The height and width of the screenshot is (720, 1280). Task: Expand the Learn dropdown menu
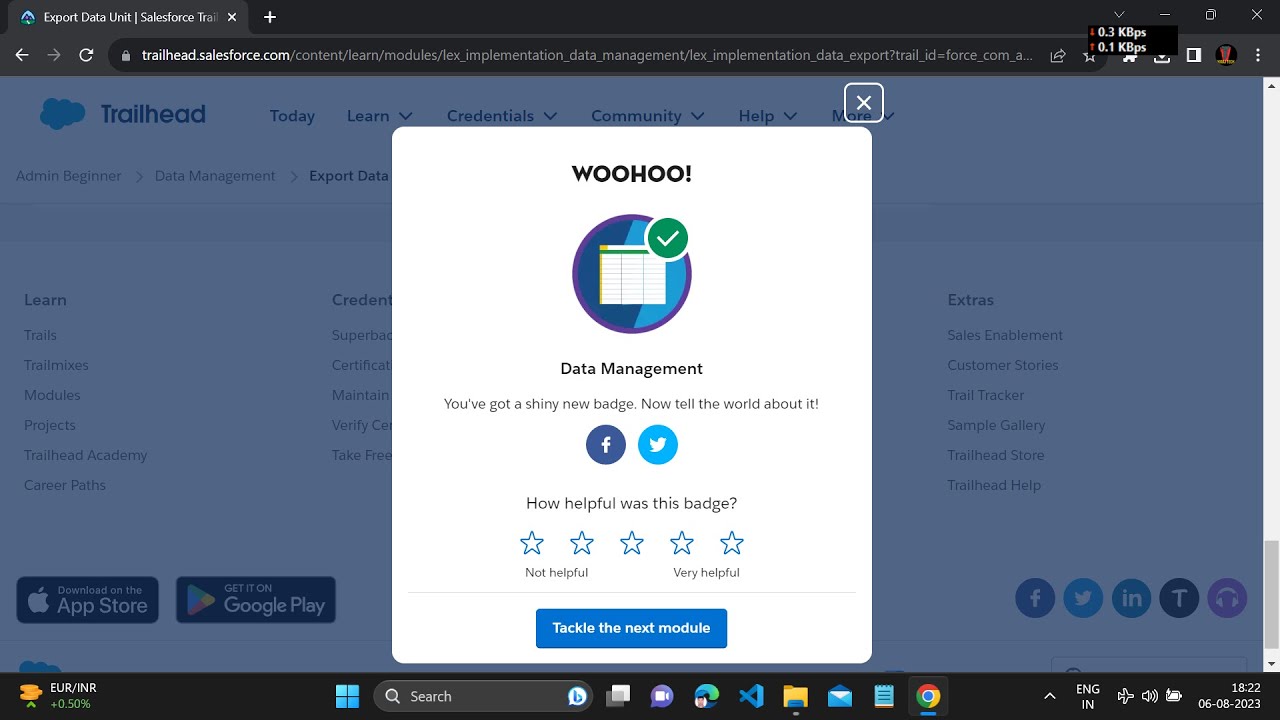coord(380,116)
